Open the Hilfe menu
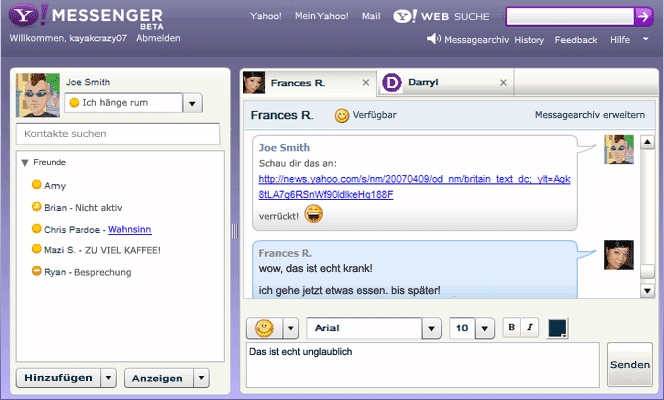Viewport: 664px width, 400px height. (620, 40)
